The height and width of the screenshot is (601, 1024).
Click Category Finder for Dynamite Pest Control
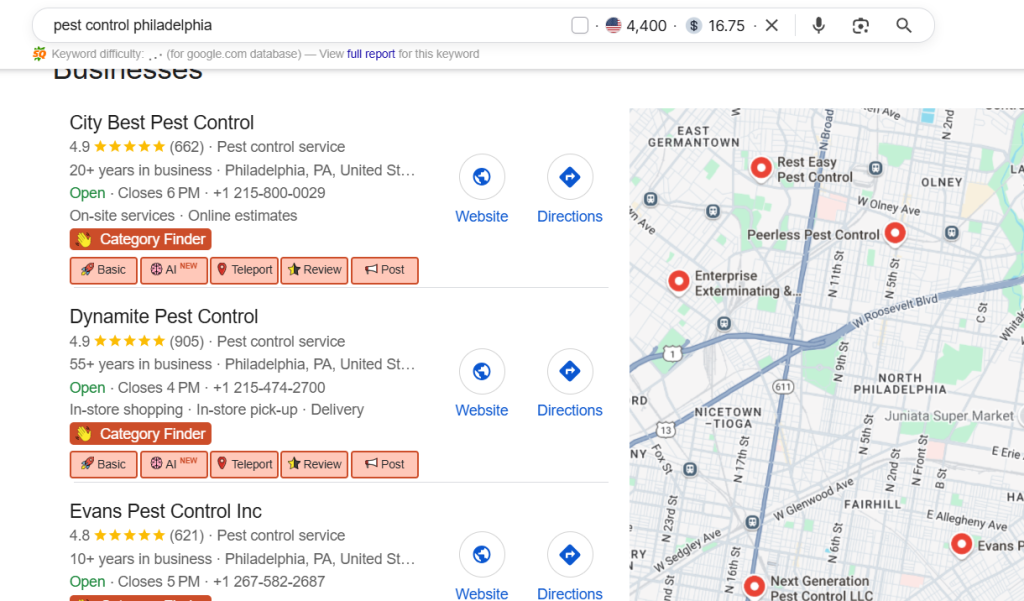point(140,434)
